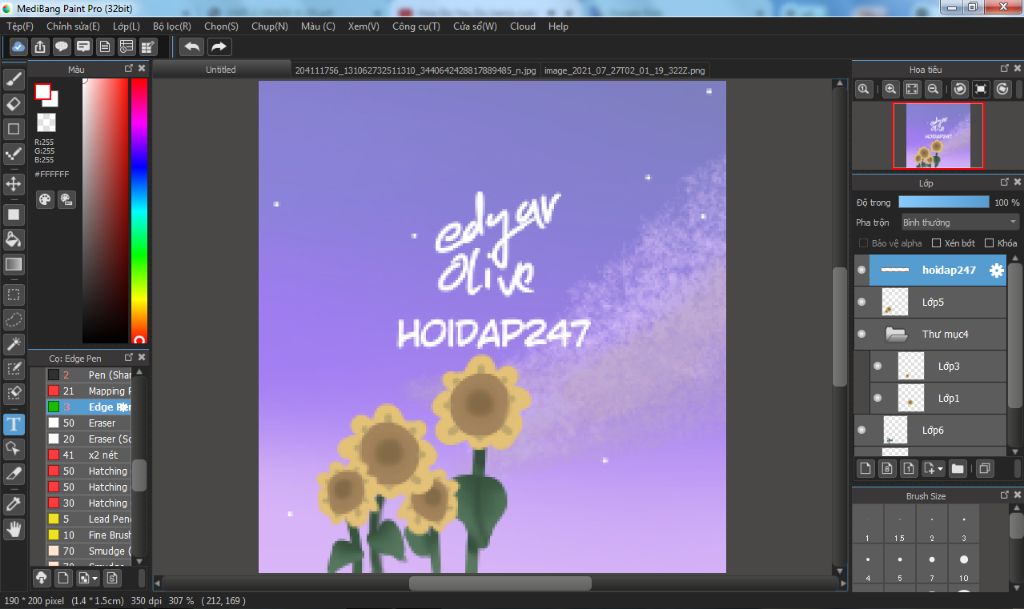
Task: Select the Bucket fill tool
Action: [14, 240]
